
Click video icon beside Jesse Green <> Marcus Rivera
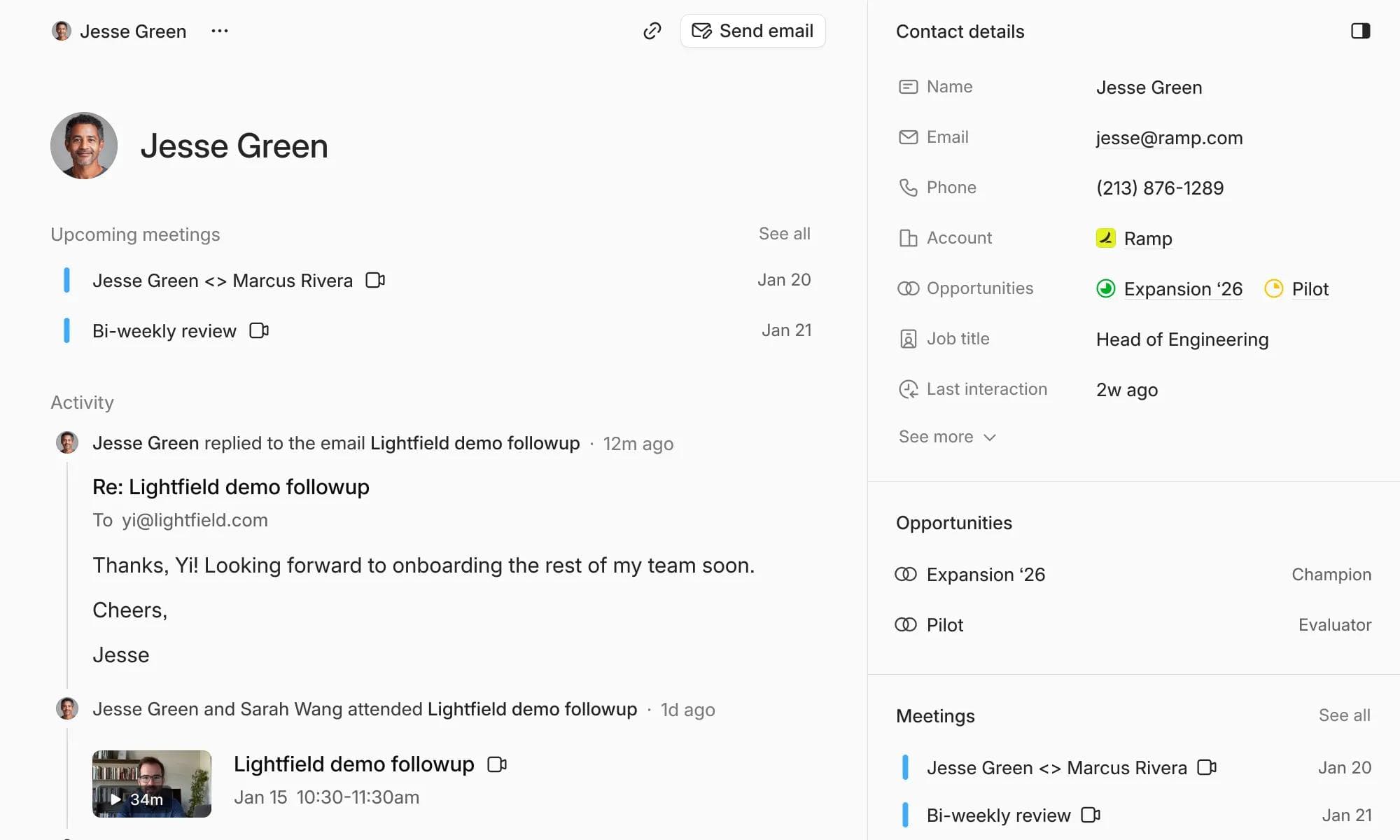coord(375,280)
